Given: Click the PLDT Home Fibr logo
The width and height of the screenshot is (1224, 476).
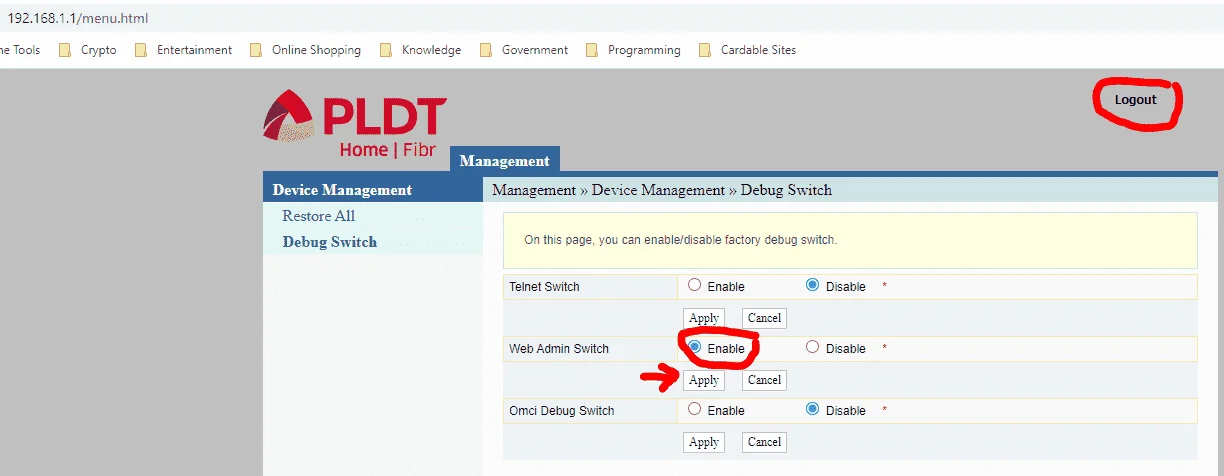Looking at the screenshot, I should [354, 125].
